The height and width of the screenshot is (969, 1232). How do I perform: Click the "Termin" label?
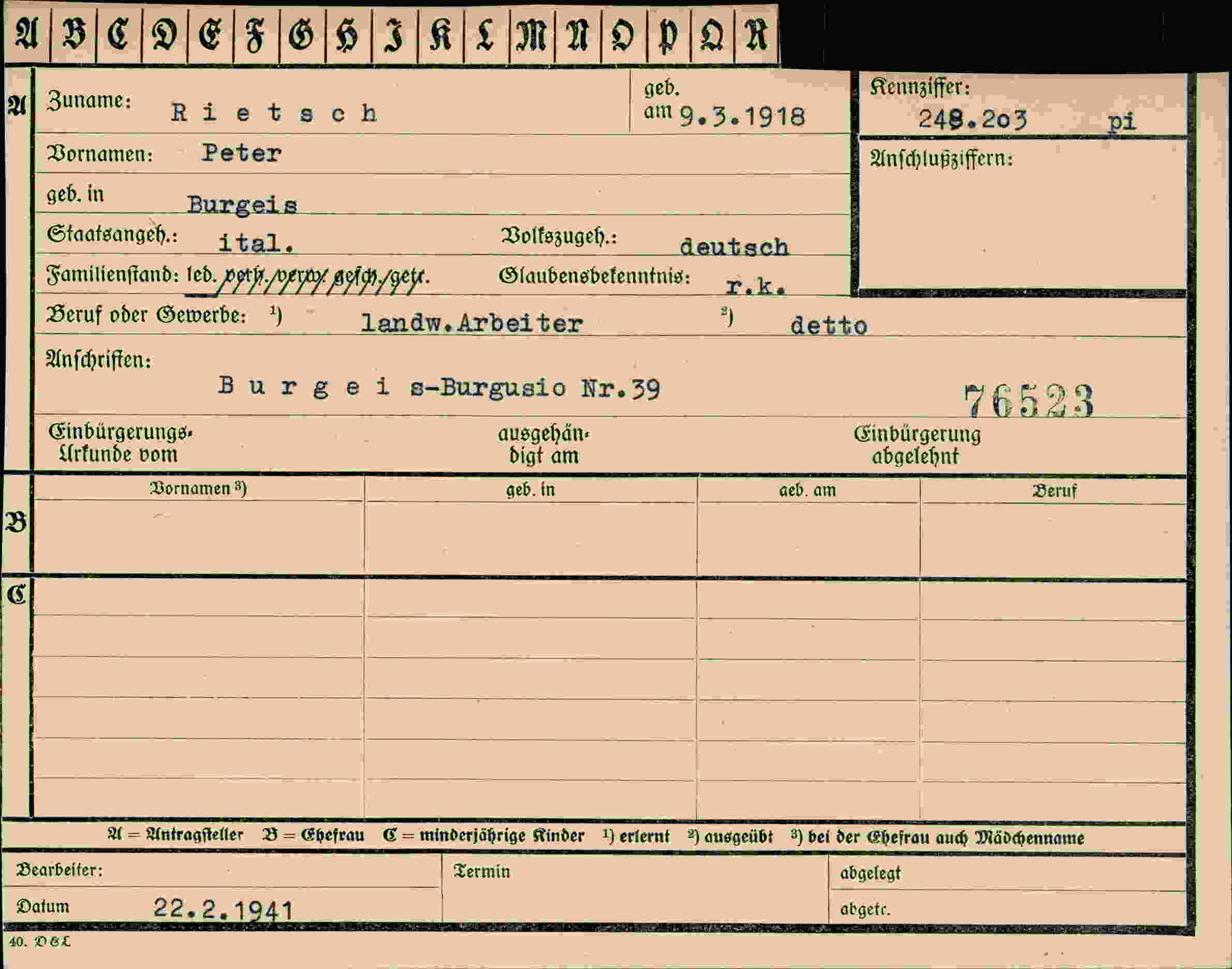pyautogui.click(x=481, y=871)
